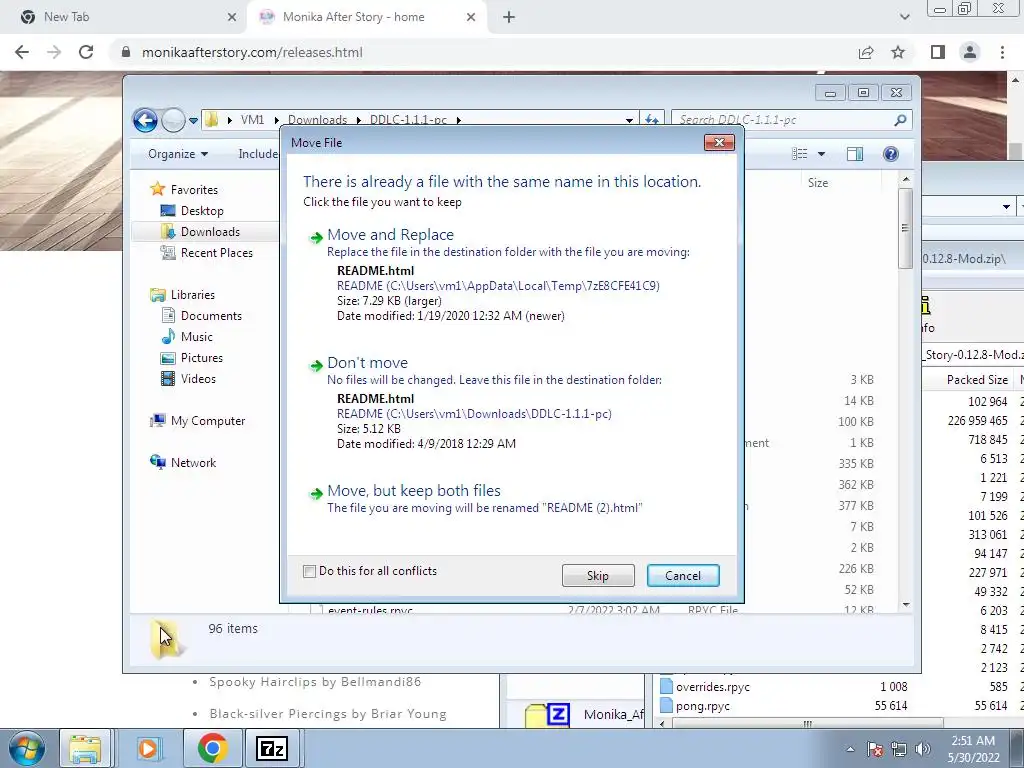Open the Organize menu
This screenshot has height=768, width=1024.
coord(178,154)
